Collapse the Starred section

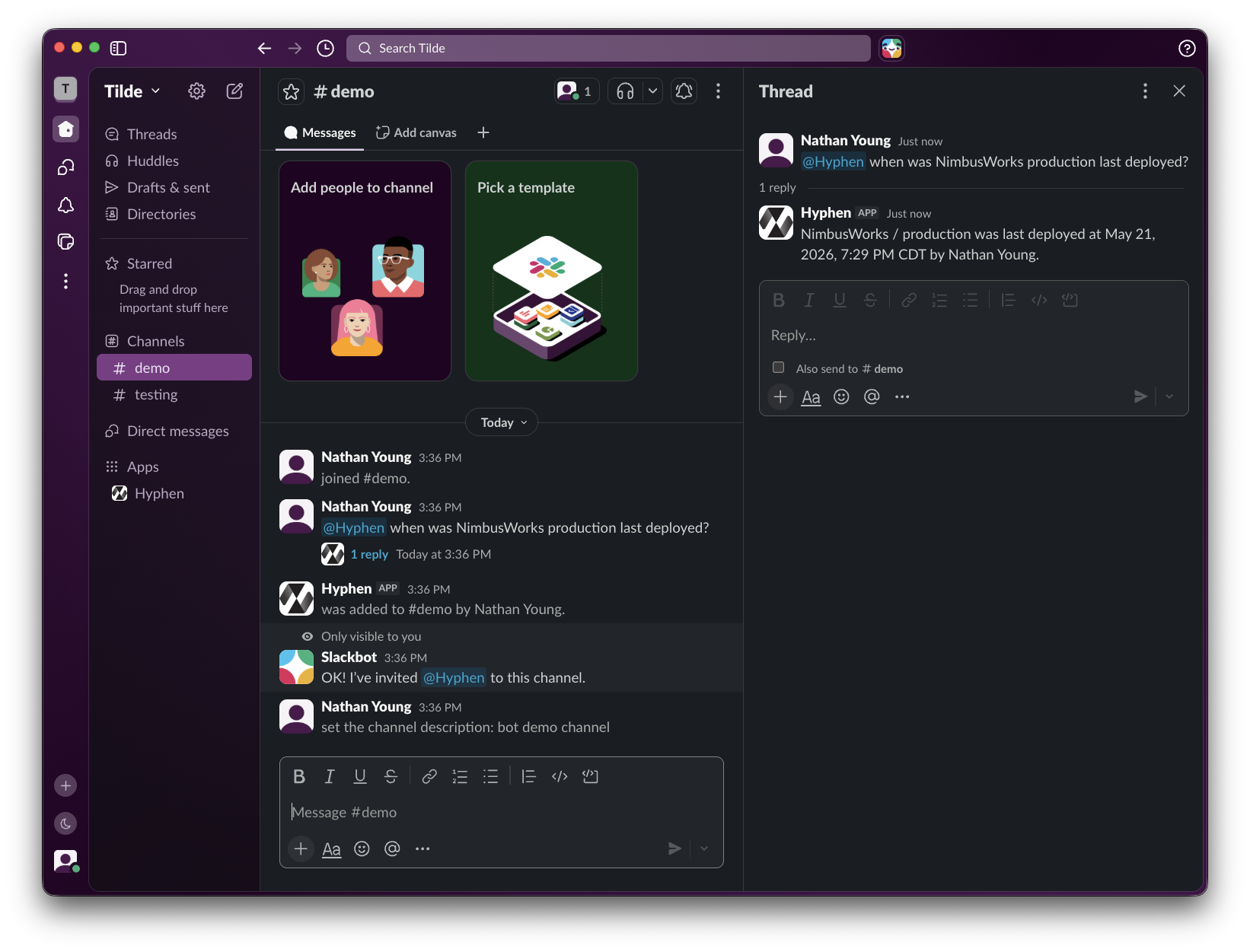click(x=149, y=263)
